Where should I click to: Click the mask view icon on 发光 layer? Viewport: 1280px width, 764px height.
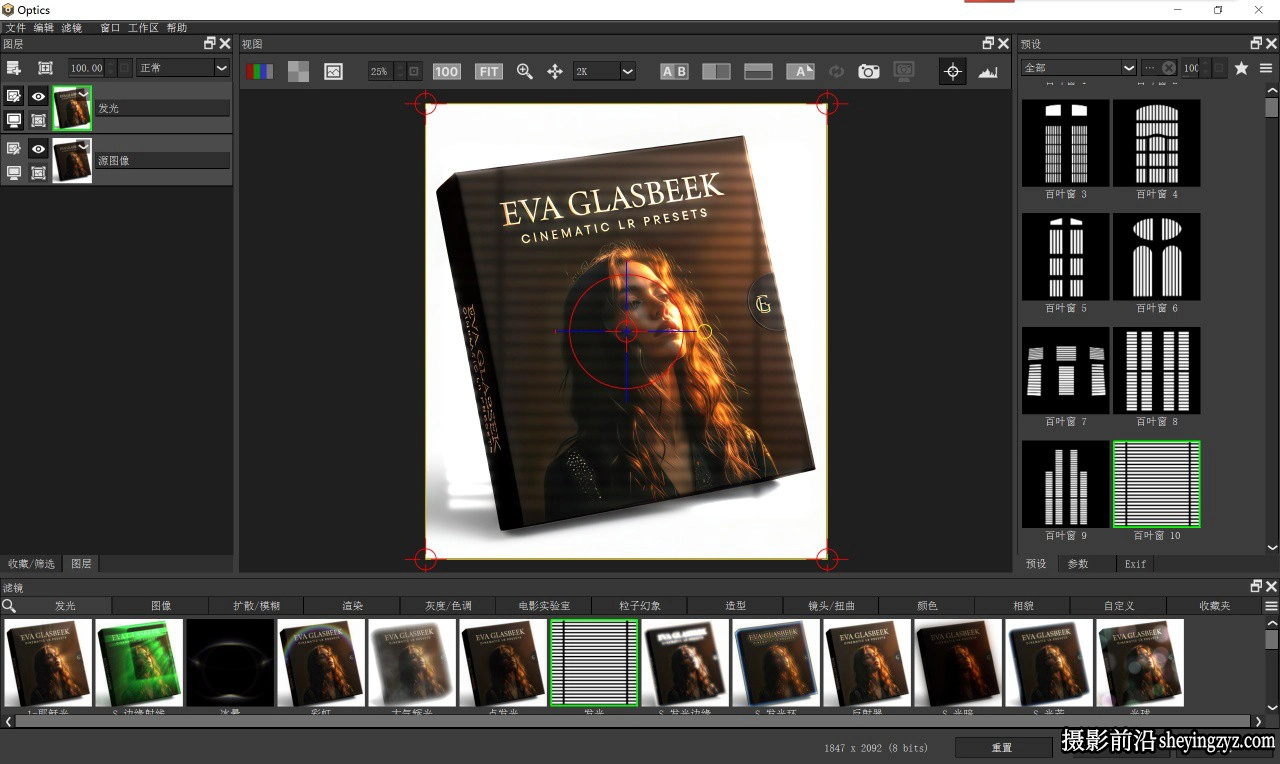pyautogui.click(x=38, y=120)
